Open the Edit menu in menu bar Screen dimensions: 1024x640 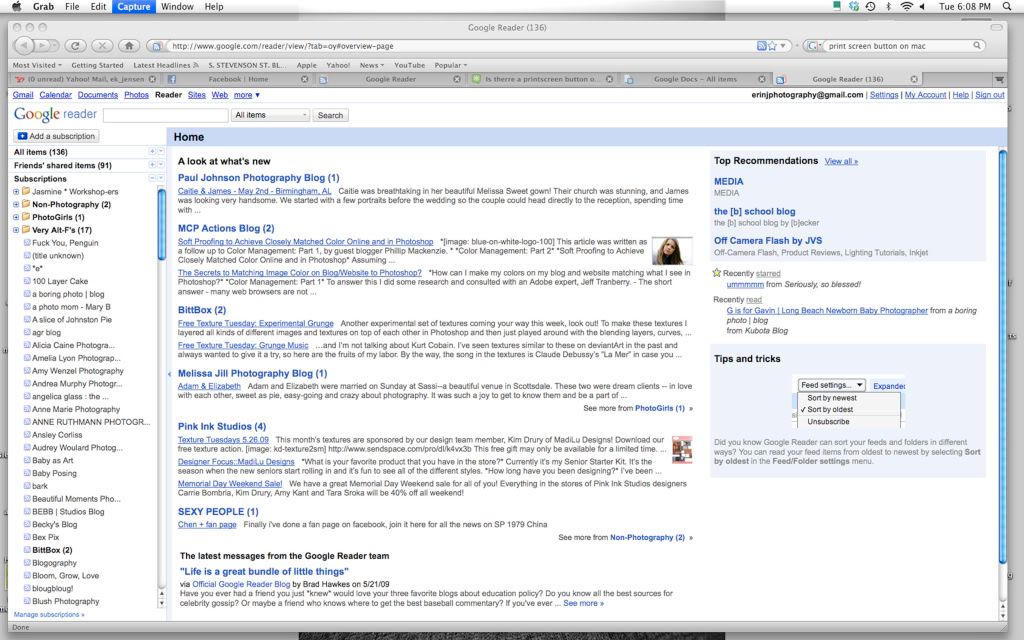pyautogui.click(x=98, y=7)
